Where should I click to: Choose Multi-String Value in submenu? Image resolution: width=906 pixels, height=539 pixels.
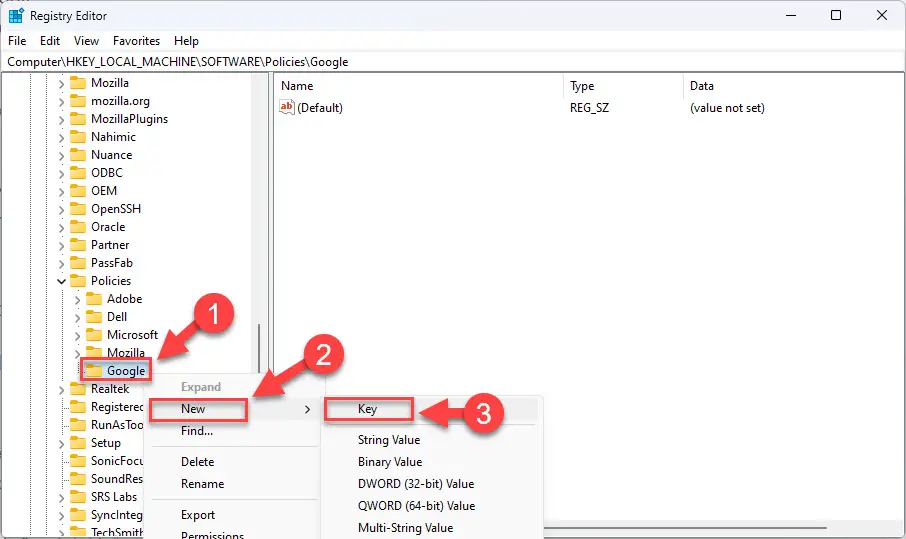(405, 527)
